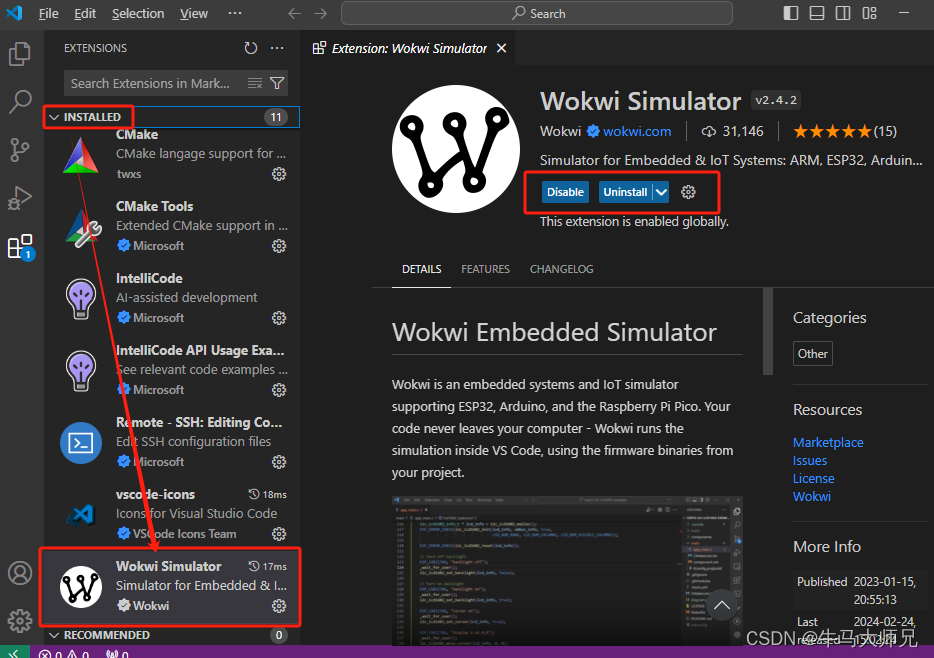Image resolution: width=934 pixels, height=658 pixels.
Task: Open the Uninstall dropdown arrow
Action: coord(661,192)
